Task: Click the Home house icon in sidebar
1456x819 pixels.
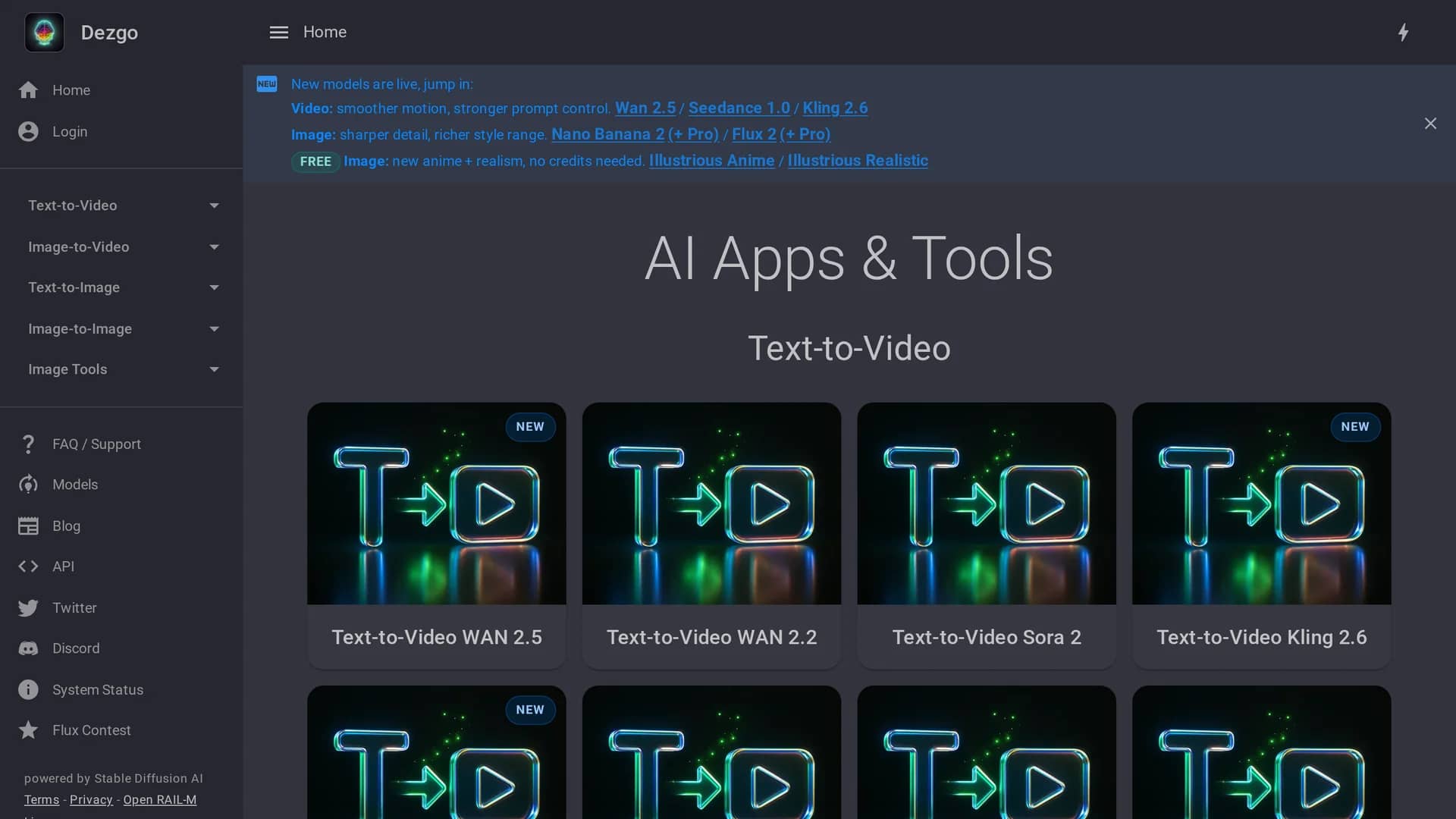Action: pyautogui.click(x=28, y=90)
